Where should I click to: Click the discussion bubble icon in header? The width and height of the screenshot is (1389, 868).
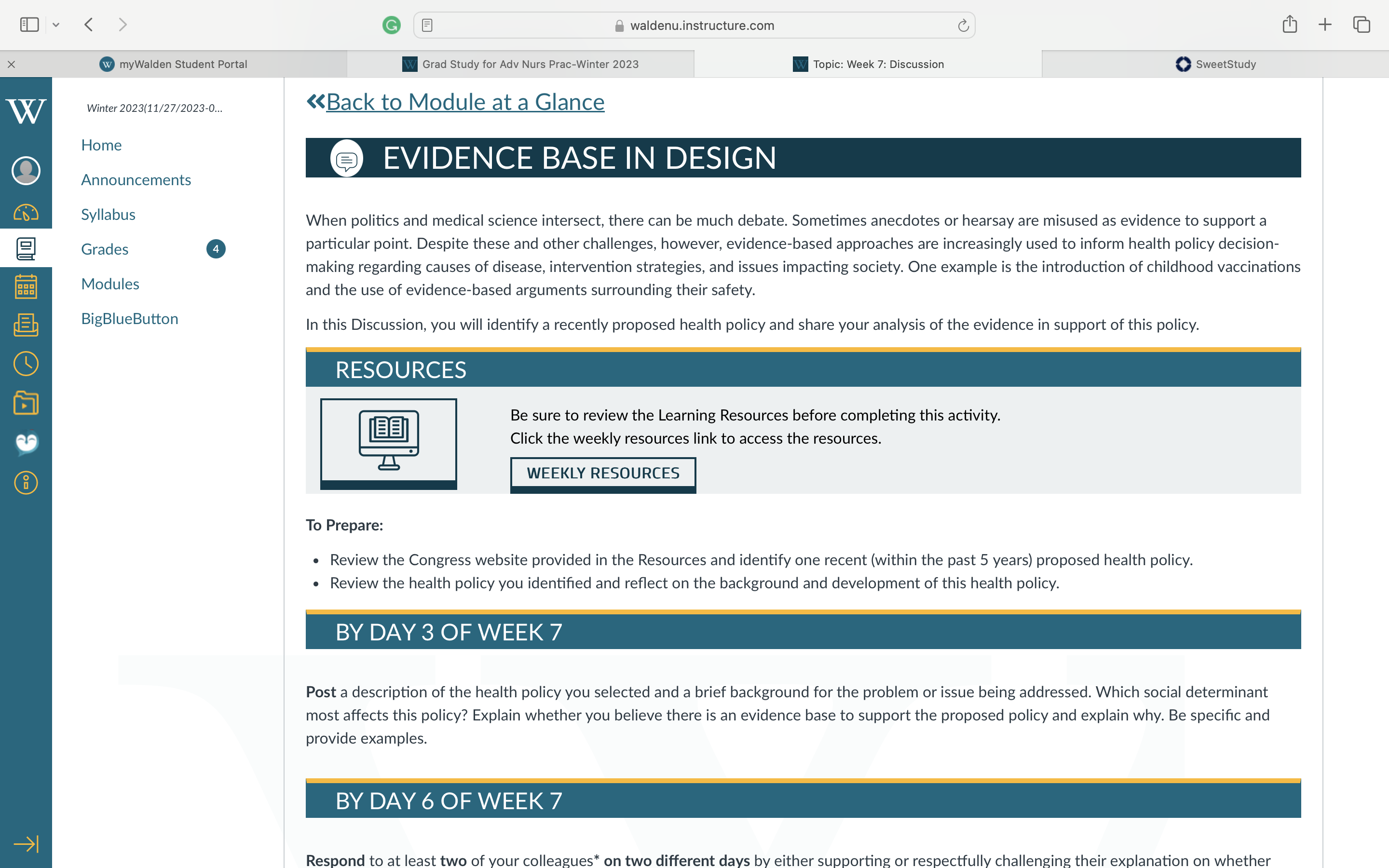347,159
